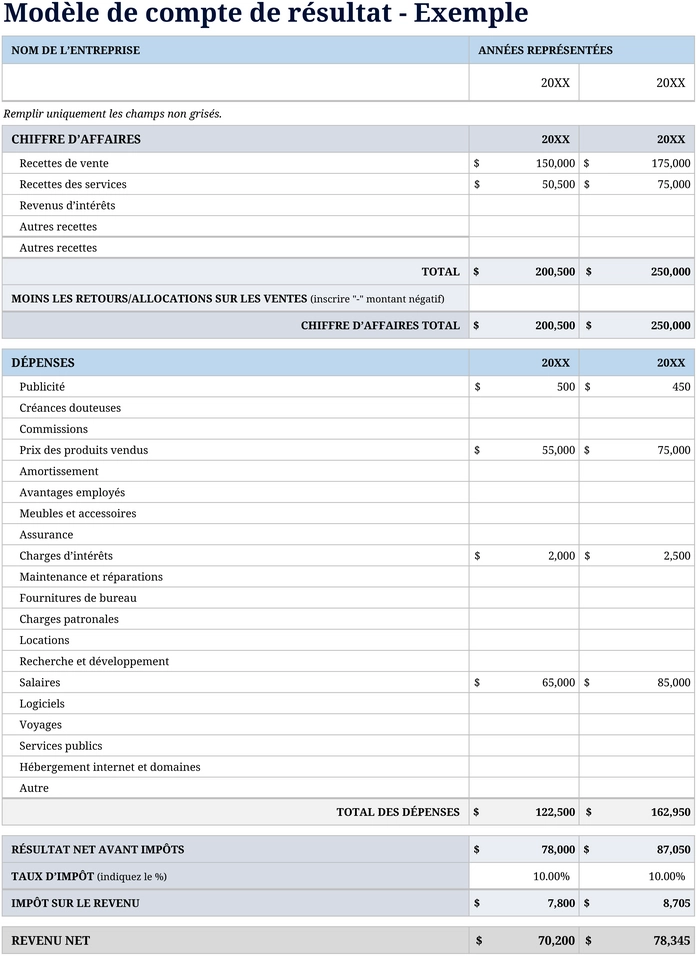Click the Amortissement row label

pyautogui.click(x=59, y=471)
